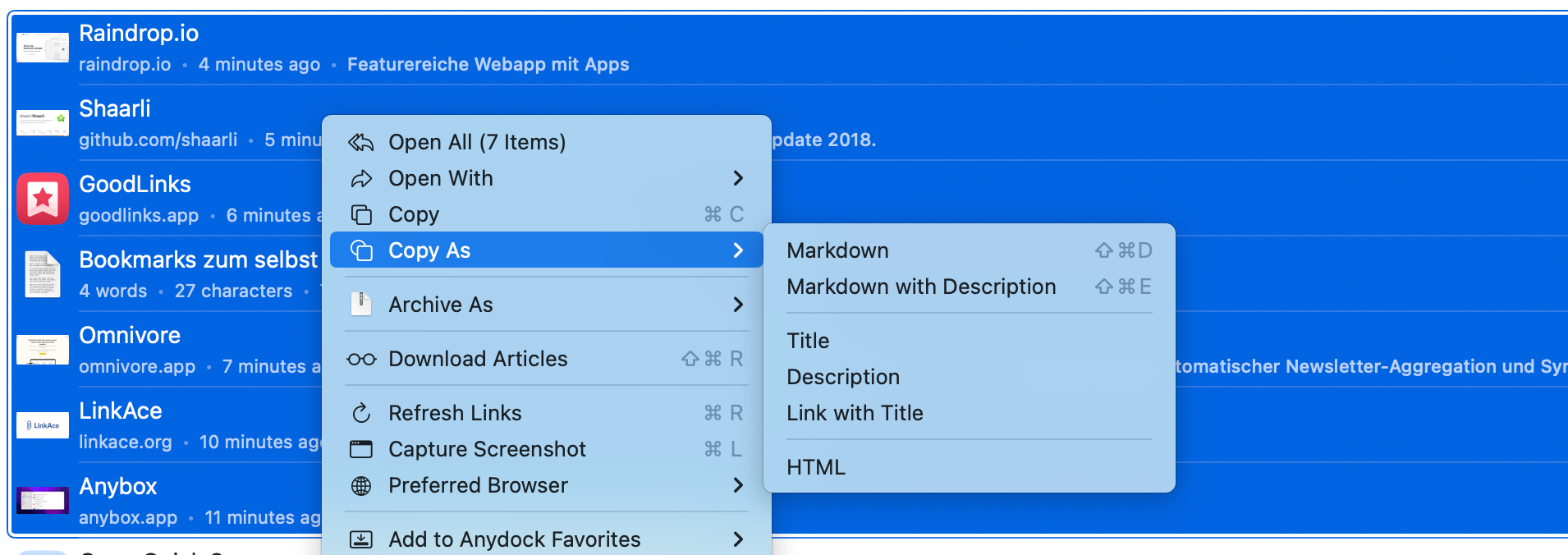Choose HTML in the Copy As submenu
Viewport: 1568px width, 555px height.
(970, 467)
